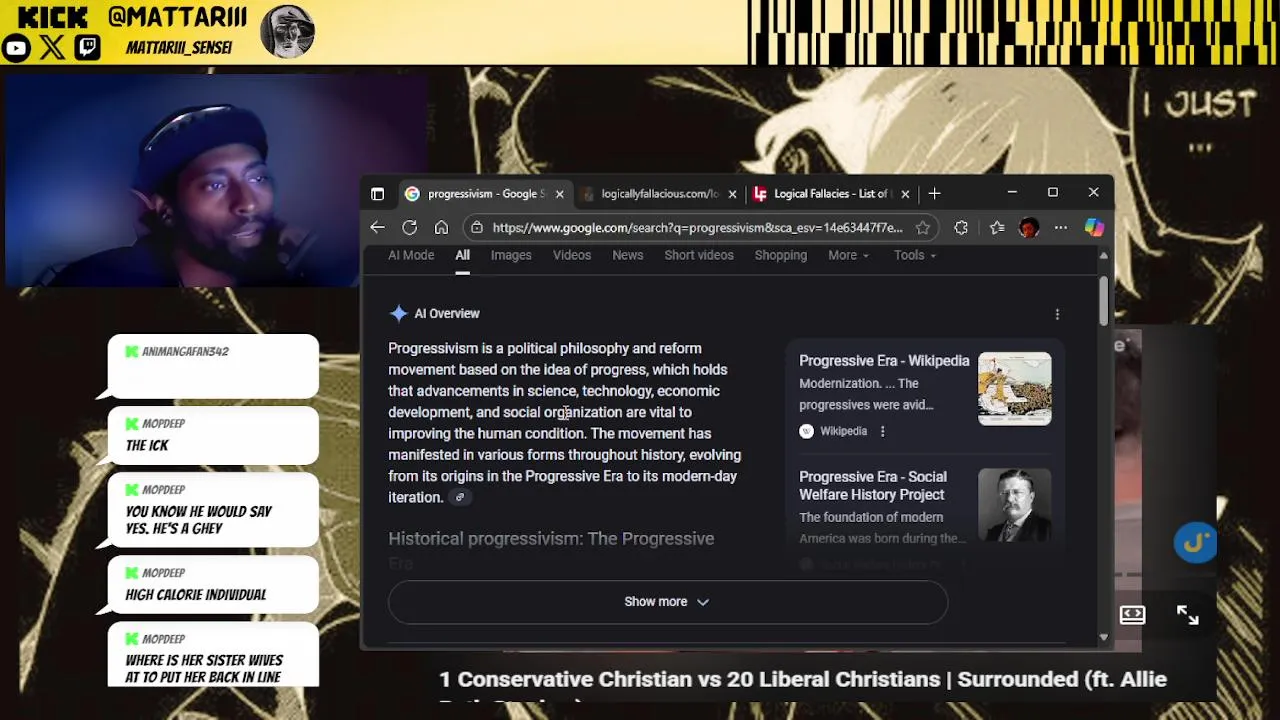The width and height of the screenshot is (1280, 720).
Task: Click the scrollbar down arrow
Action: point(1103,637)
